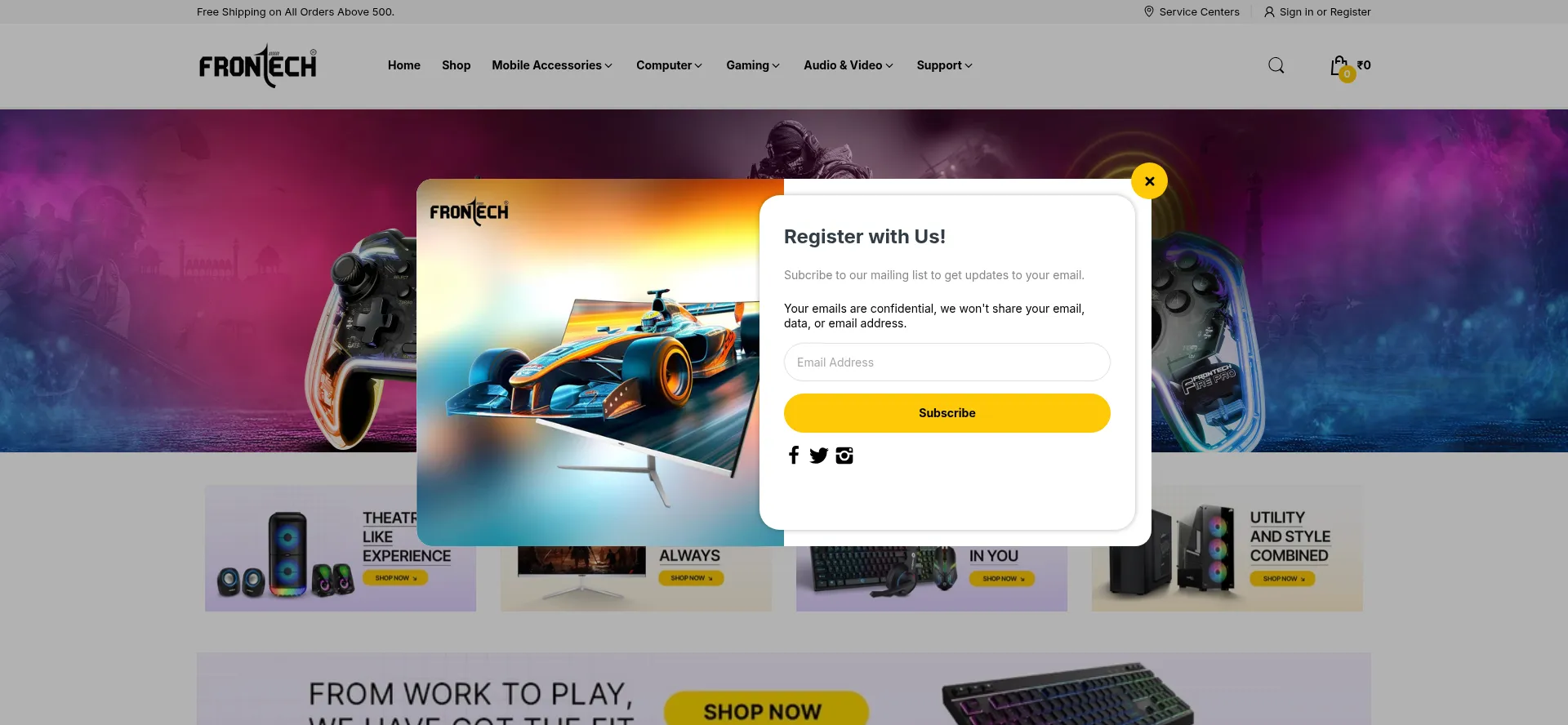Open the Facebook icon link

794,456
